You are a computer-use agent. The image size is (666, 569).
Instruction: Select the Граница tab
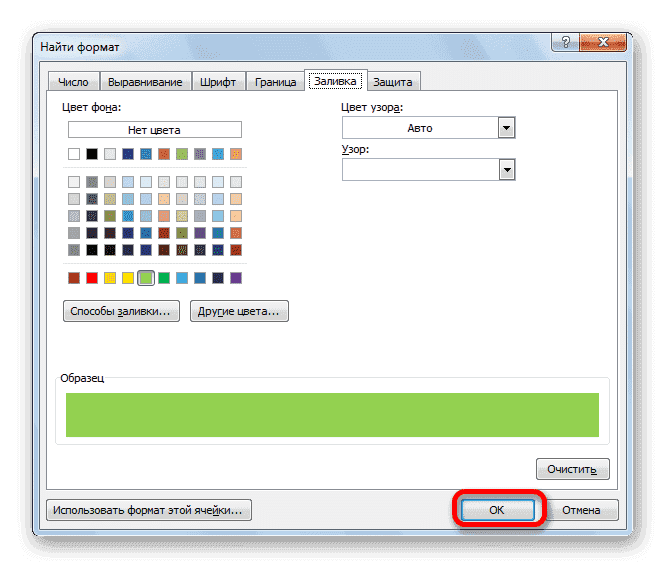point(275,82)
